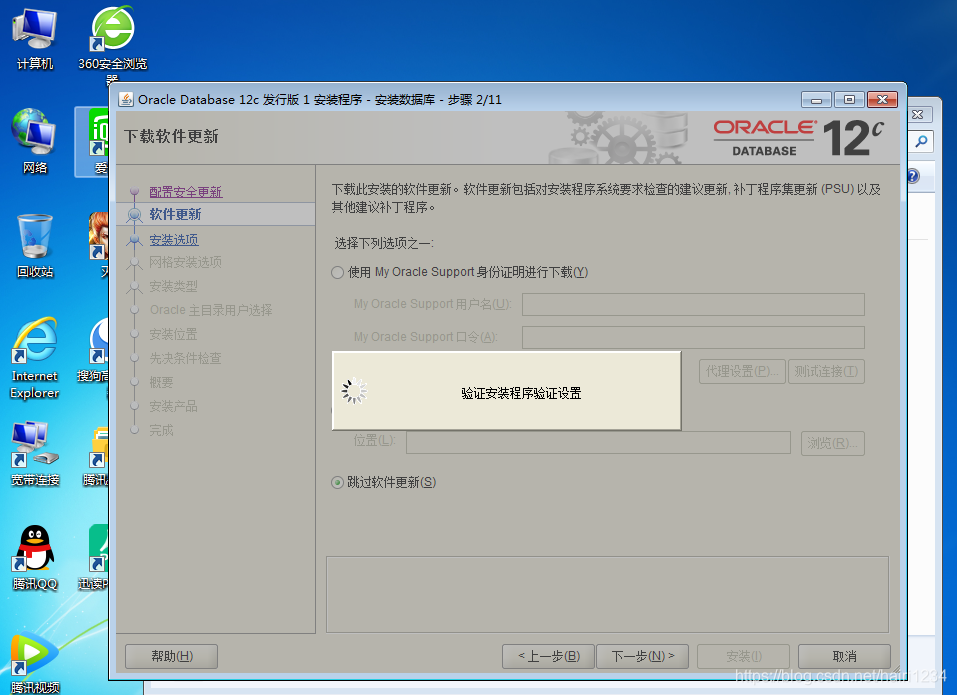Click the 安装类型 step

(x=173, y=286)
